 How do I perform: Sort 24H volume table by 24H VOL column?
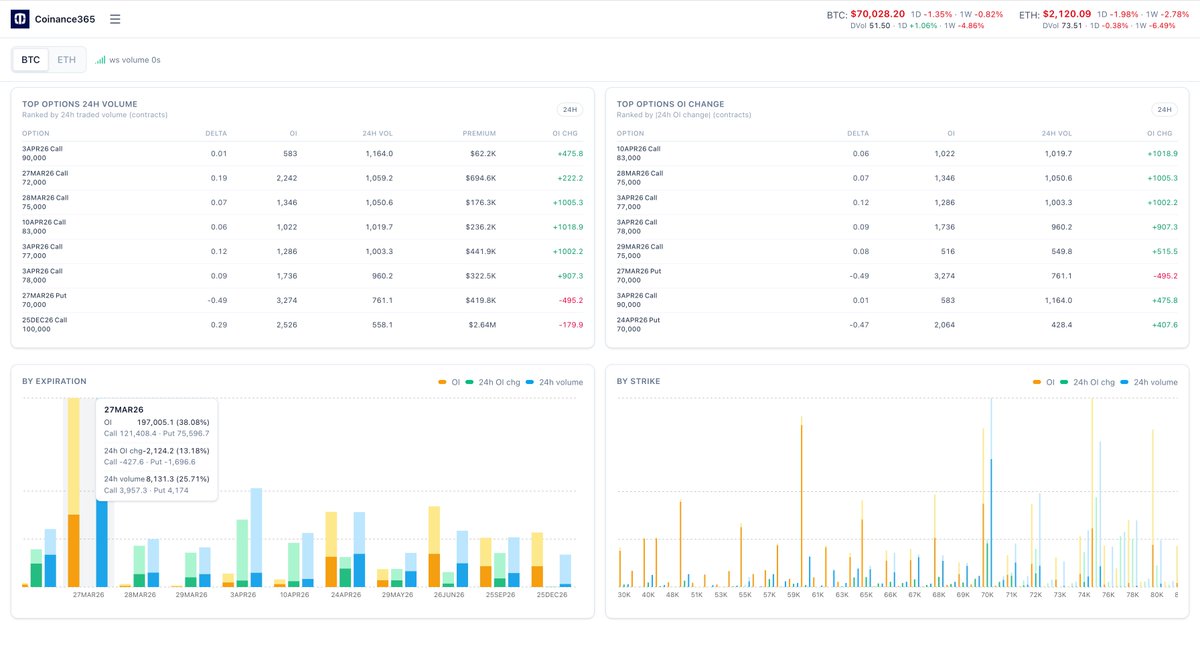click(x=377, y=133)
